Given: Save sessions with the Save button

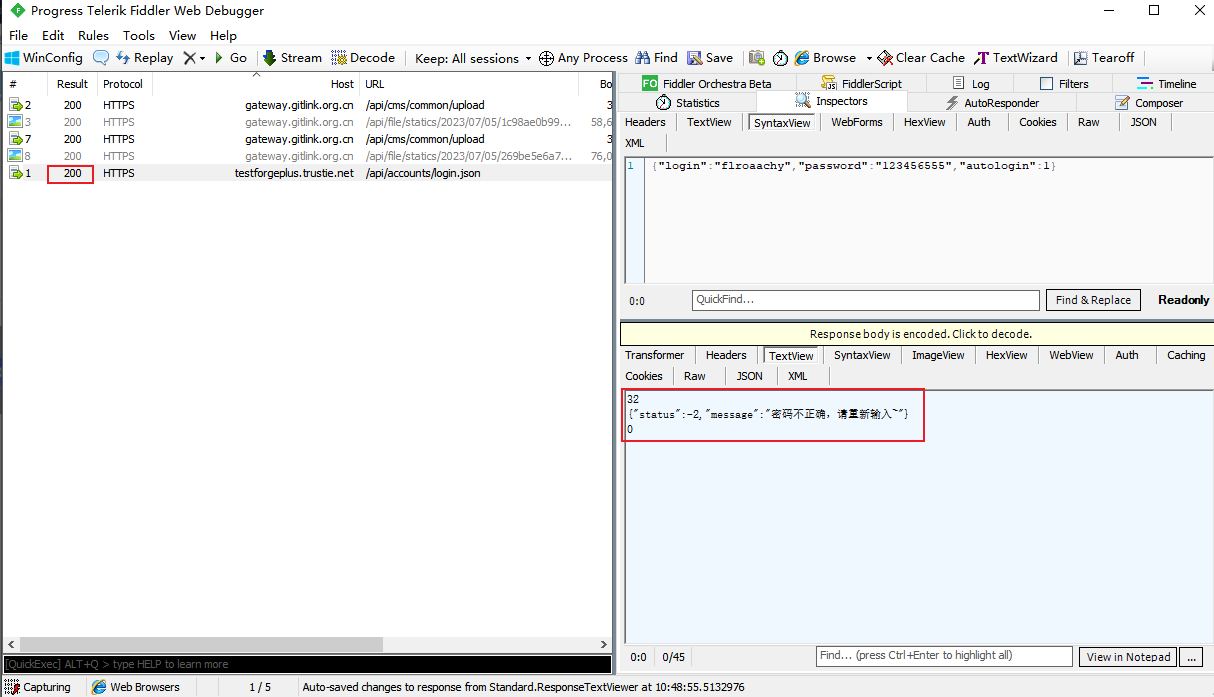Looking at the screenshot, I should click(710, 58).
